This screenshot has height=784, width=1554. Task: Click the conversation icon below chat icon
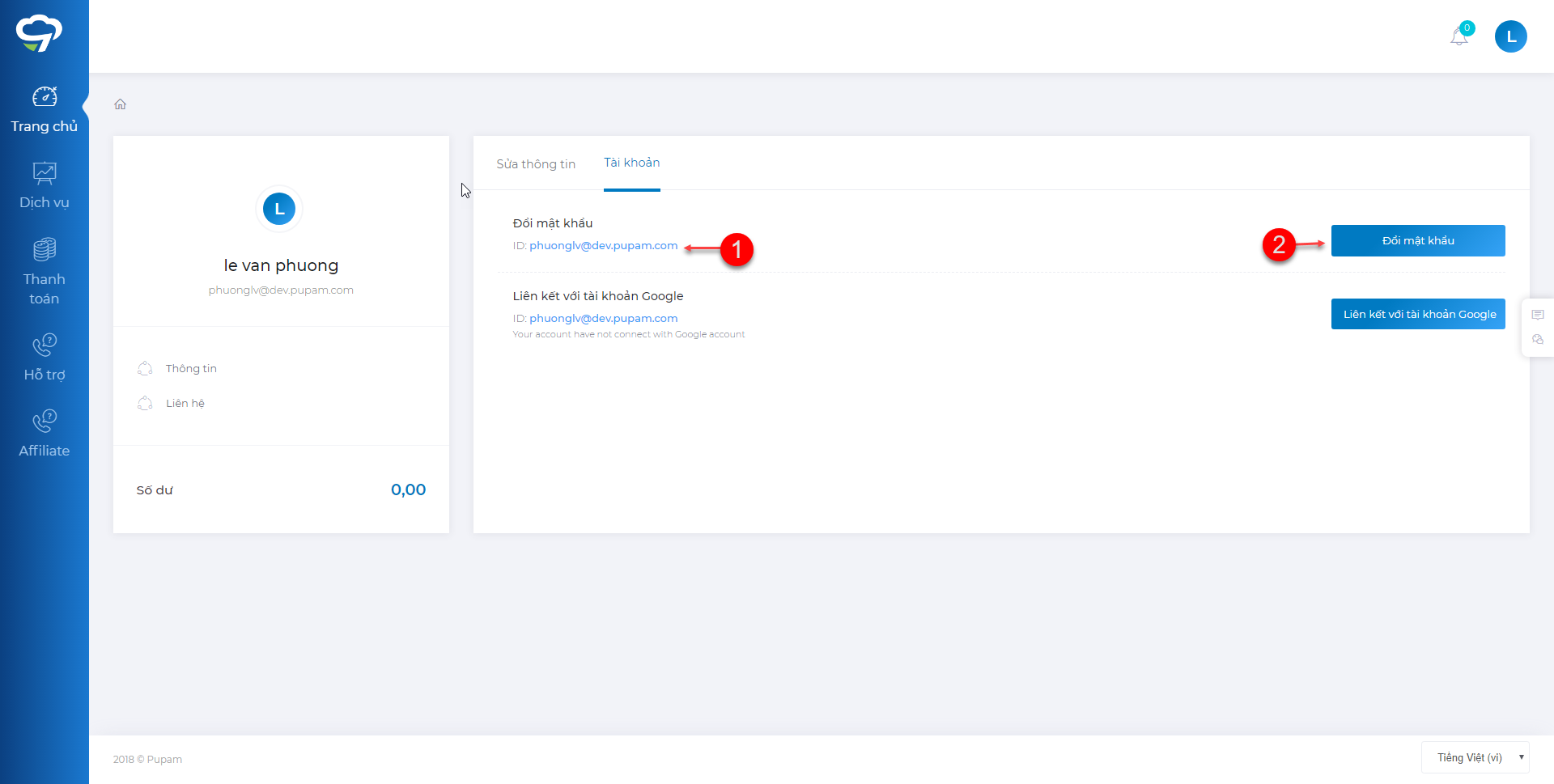click(x=1538, y=340)
